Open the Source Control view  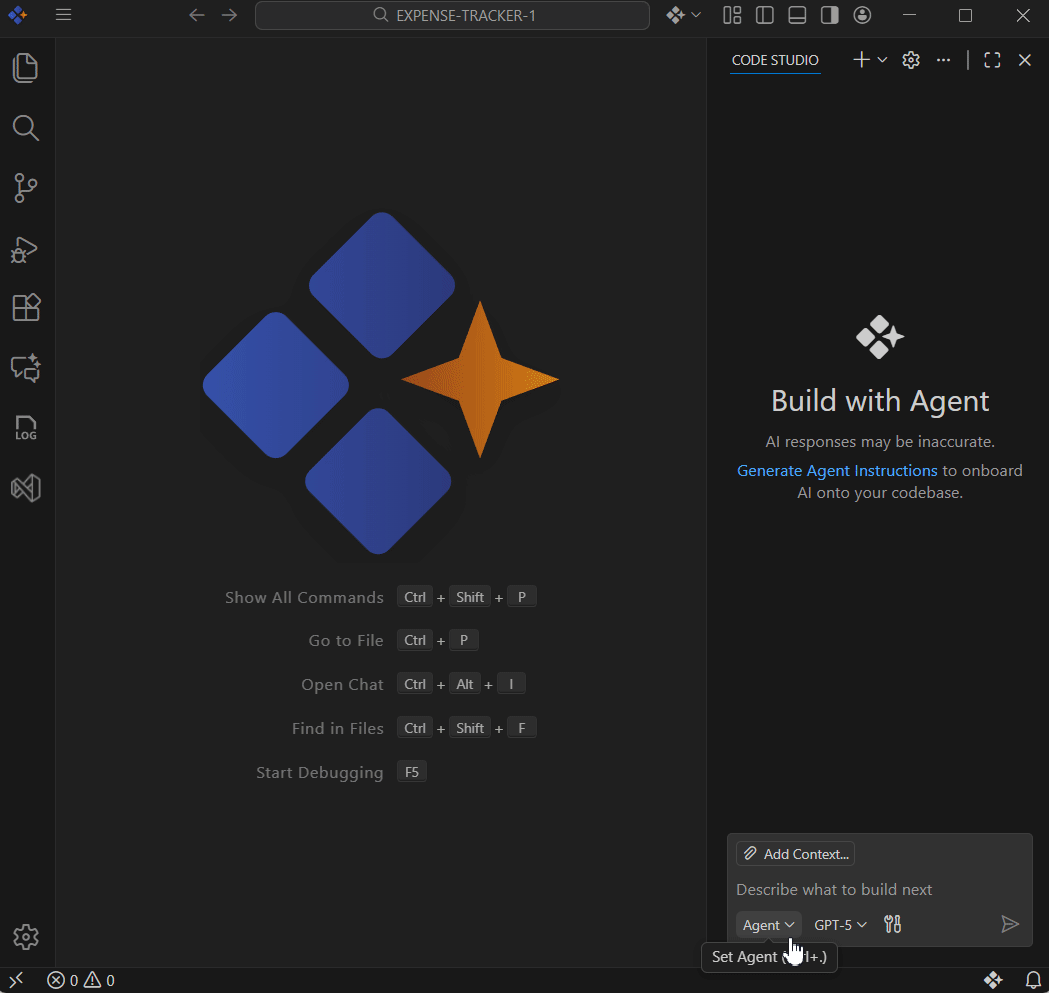tap(25, 188)
